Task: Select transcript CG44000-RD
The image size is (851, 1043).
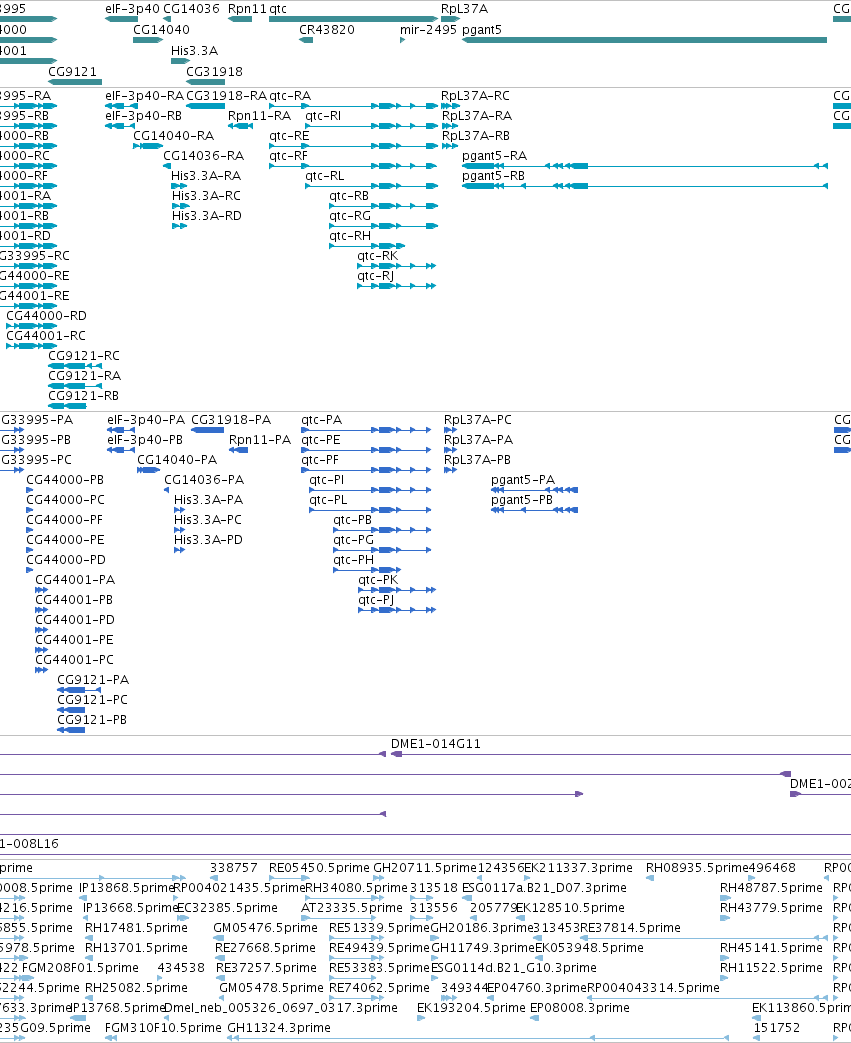Action: (47, 315)
